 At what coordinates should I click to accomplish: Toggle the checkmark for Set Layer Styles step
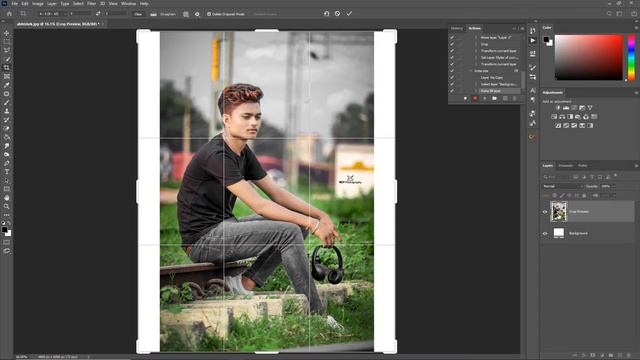tap(452, 58)
